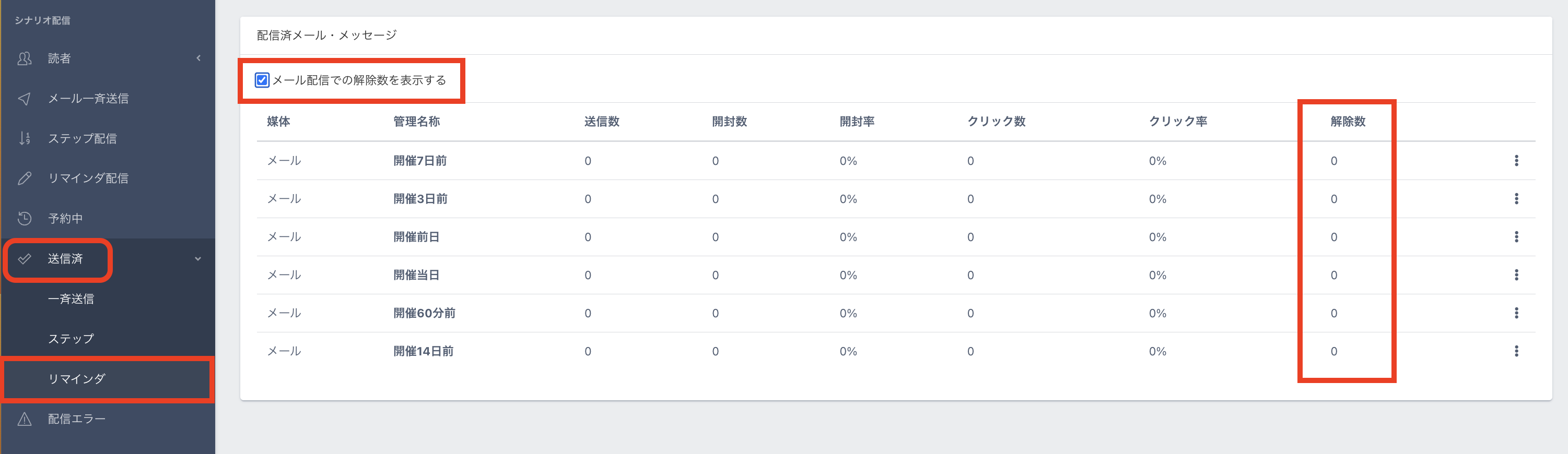This screenshot has height=454, width=1568.
Task: Uncheck メール配信での解除数を表示する checkbox
Action: tap(262, 80)
